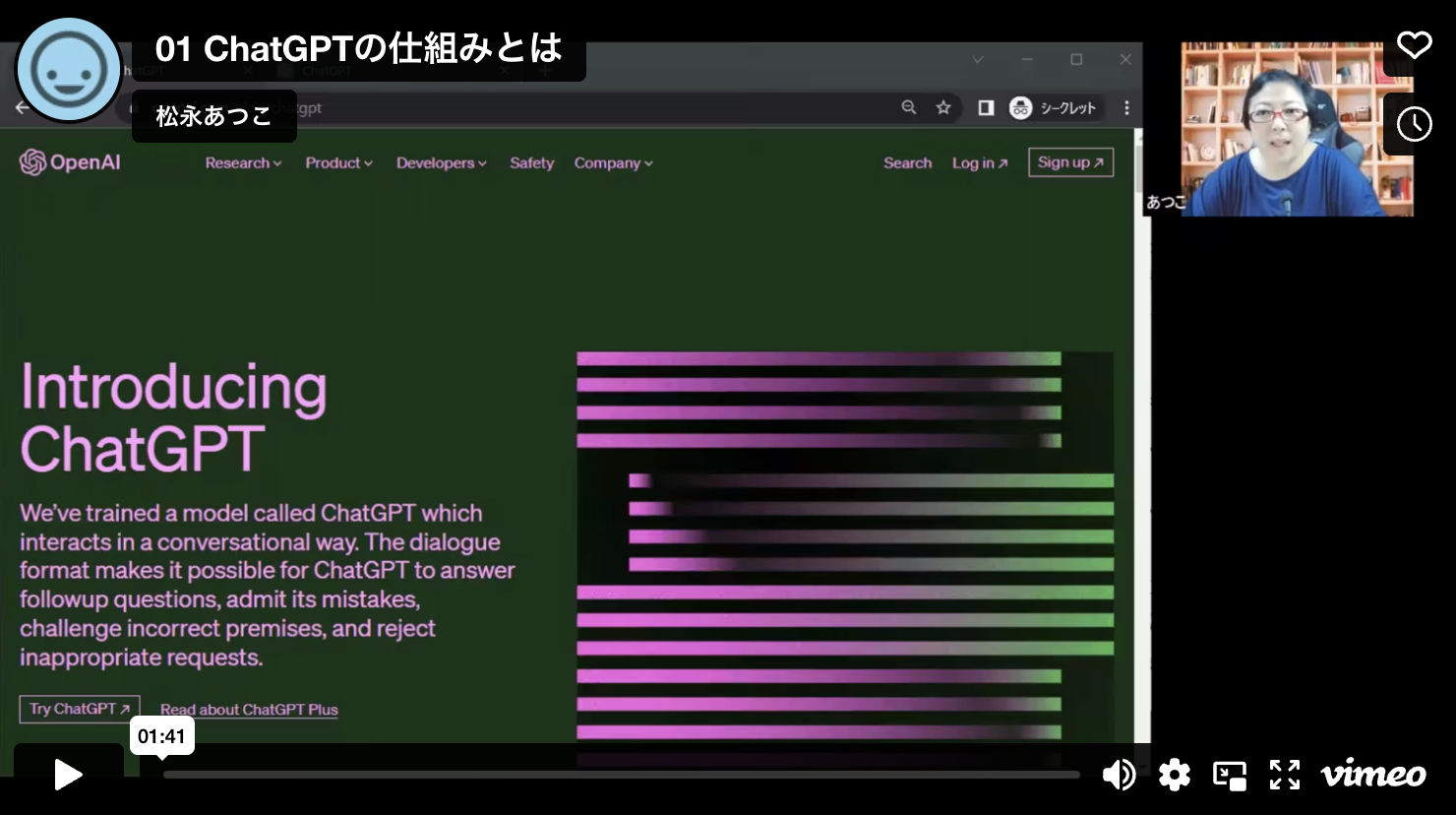Expand the Product dropdown menu
The width and height of the screenshot is (1456, 815).
(338, 163)
